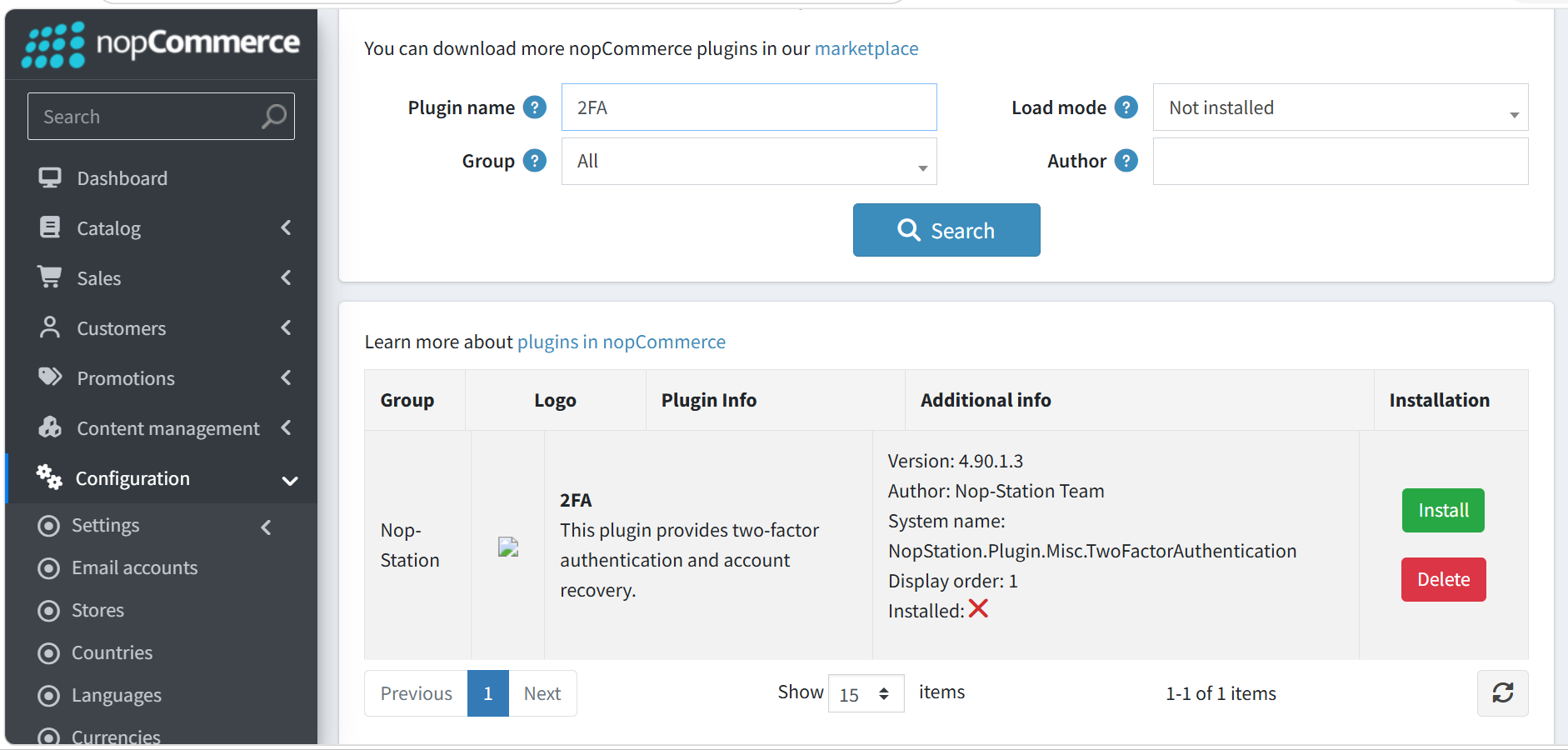Open Countries menu item
Image resolution: width=1568 pixels, height=750 pixels.
click(x=112, y=652)
